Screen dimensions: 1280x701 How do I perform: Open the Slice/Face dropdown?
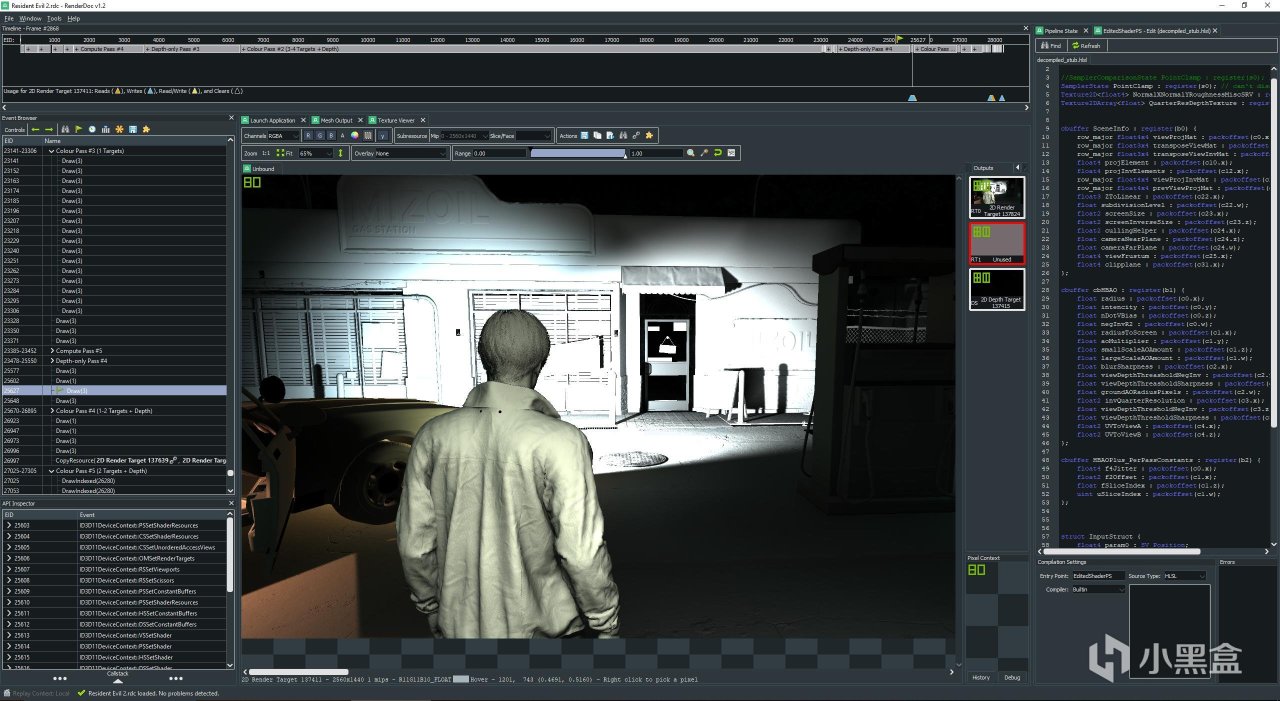pos(533,135)
